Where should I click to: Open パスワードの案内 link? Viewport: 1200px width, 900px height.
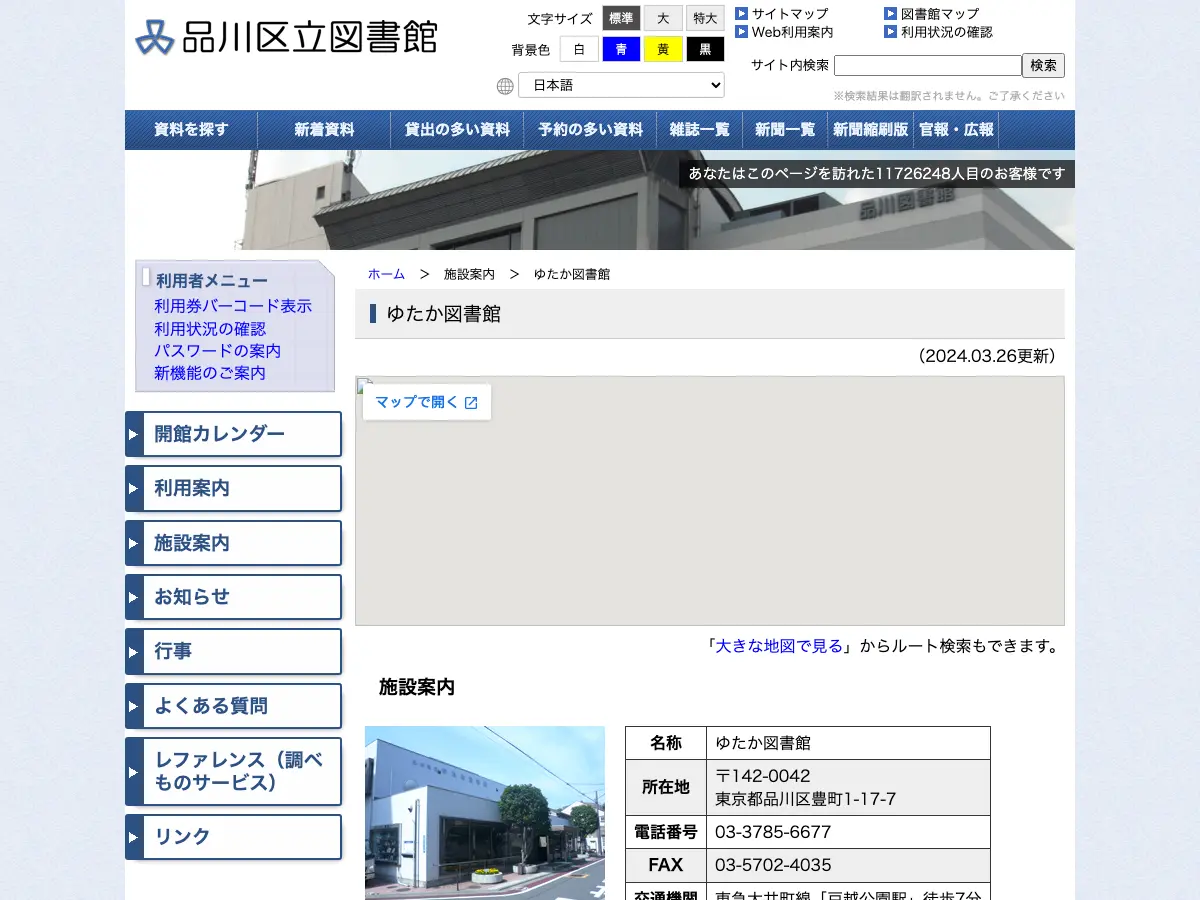[x=217, y=351]
